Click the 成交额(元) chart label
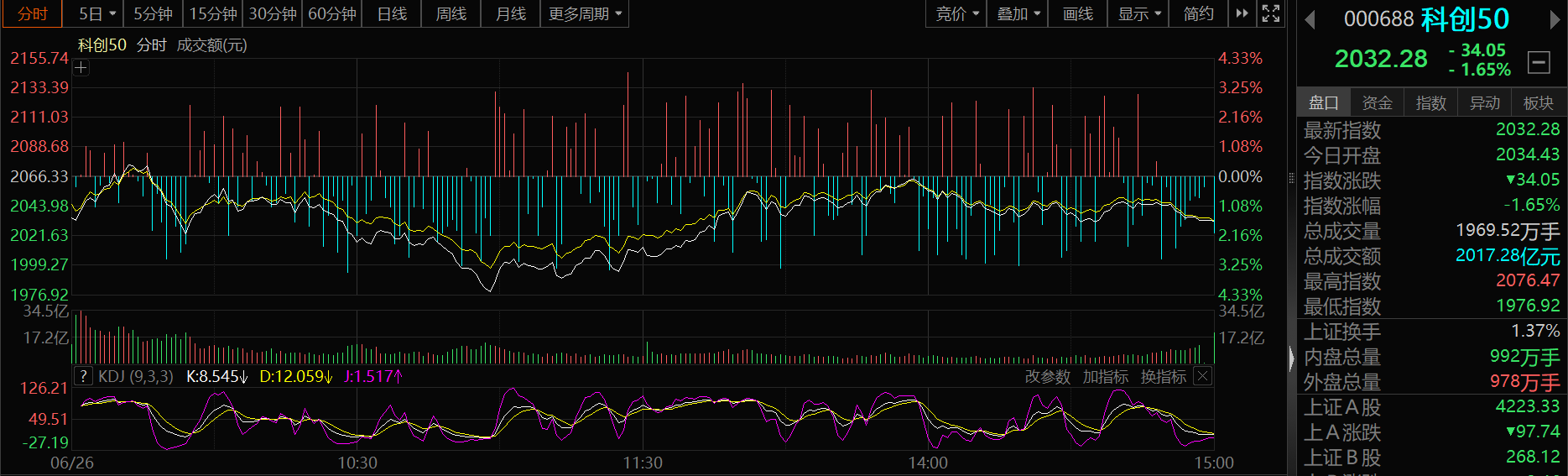Viewport: 1568px width, 476px height. pos(212,45)
